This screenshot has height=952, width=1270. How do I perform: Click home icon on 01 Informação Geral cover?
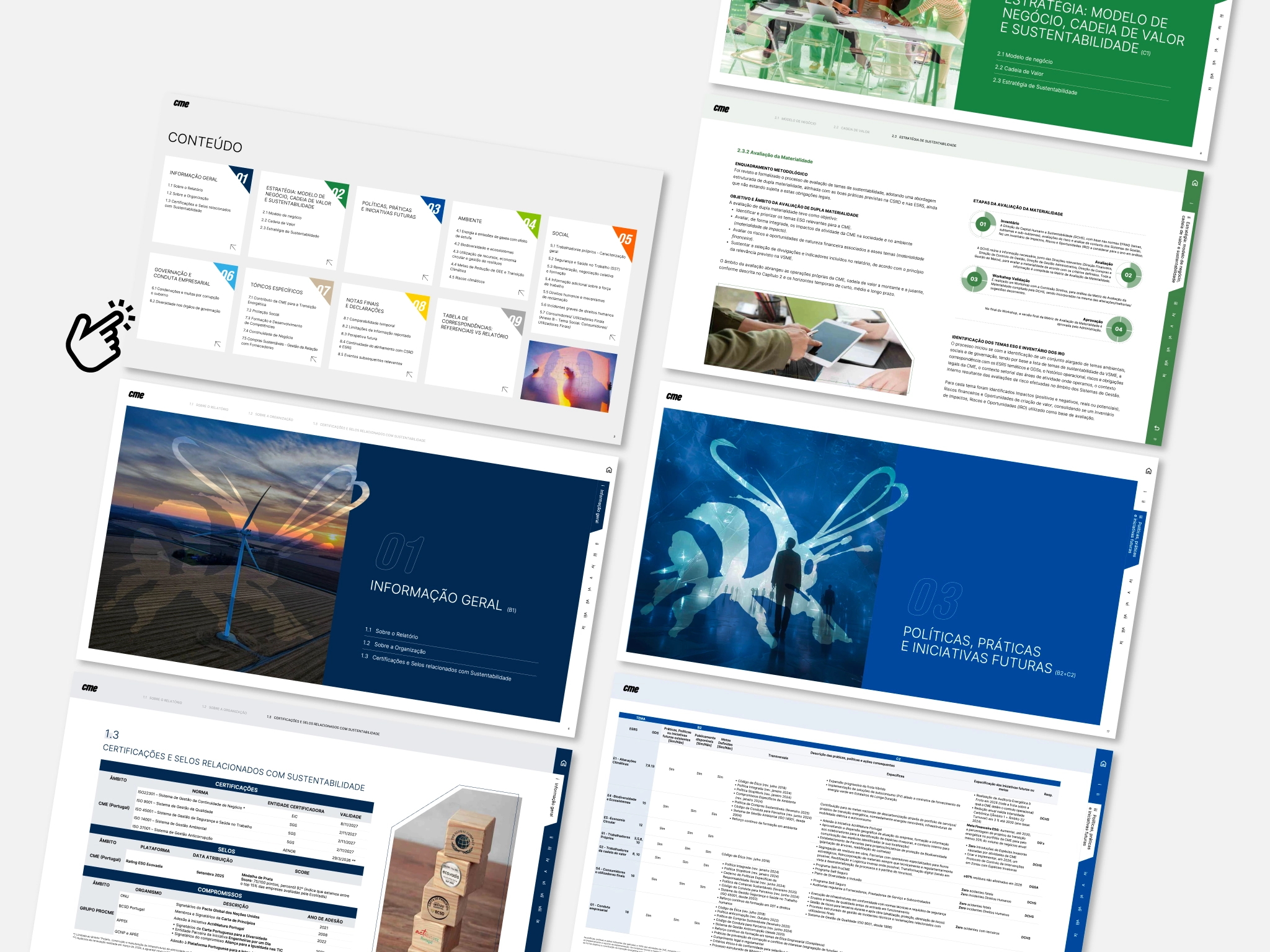pyautogui.click(x=609, y=470)
